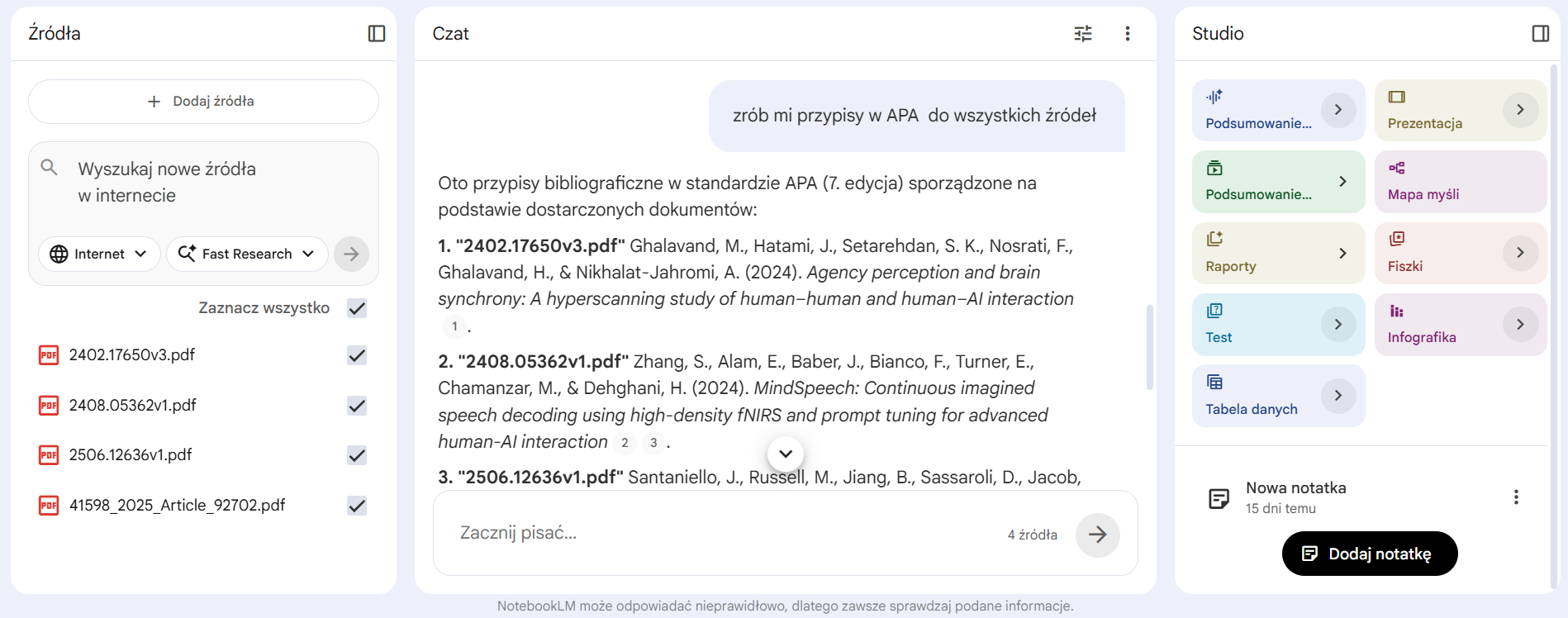
Task: Toggle the Zaznacz wszystko checkbox
Action: click(357, 308)
